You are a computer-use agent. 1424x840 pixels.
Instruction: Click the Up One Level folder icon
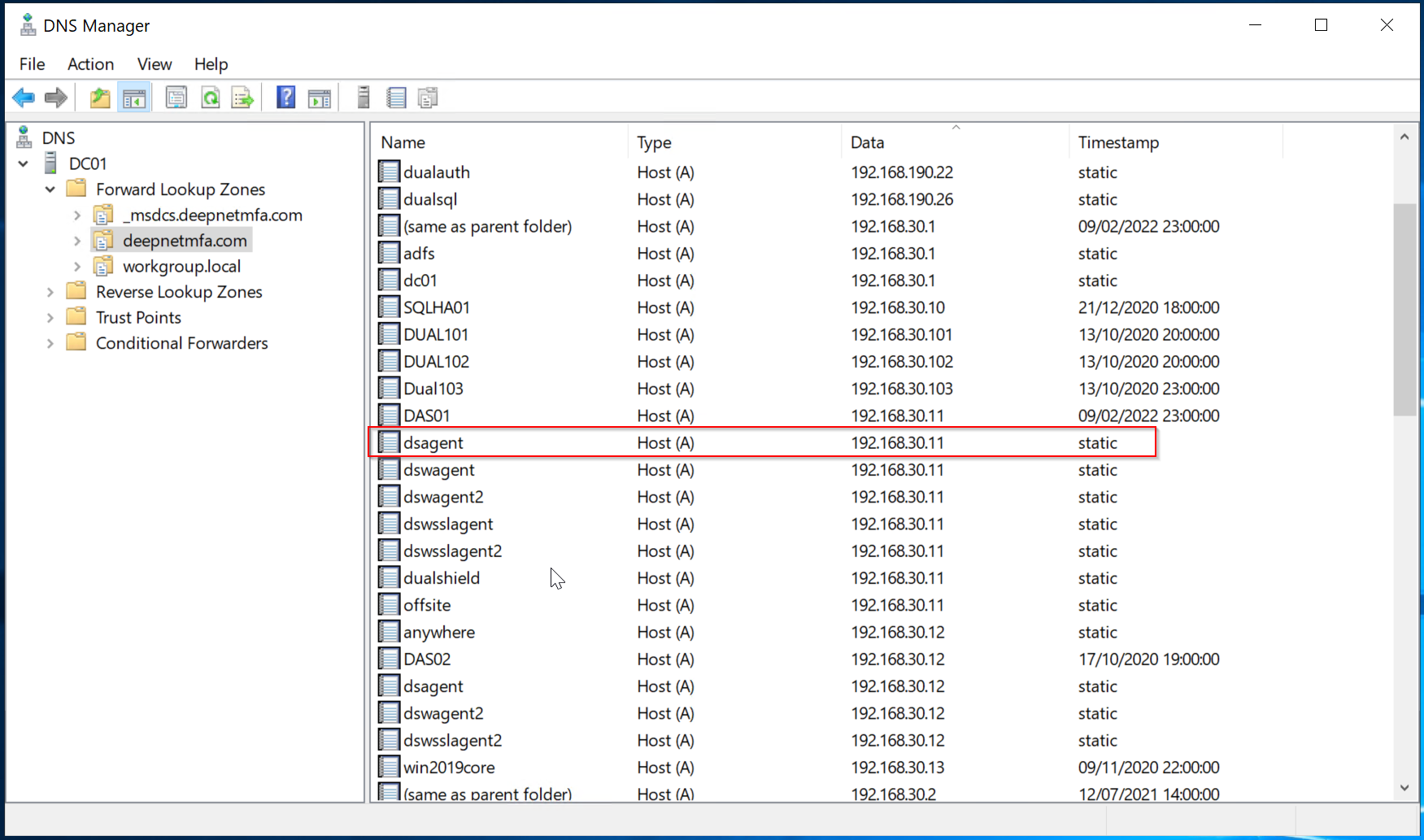tap(100, 98)
